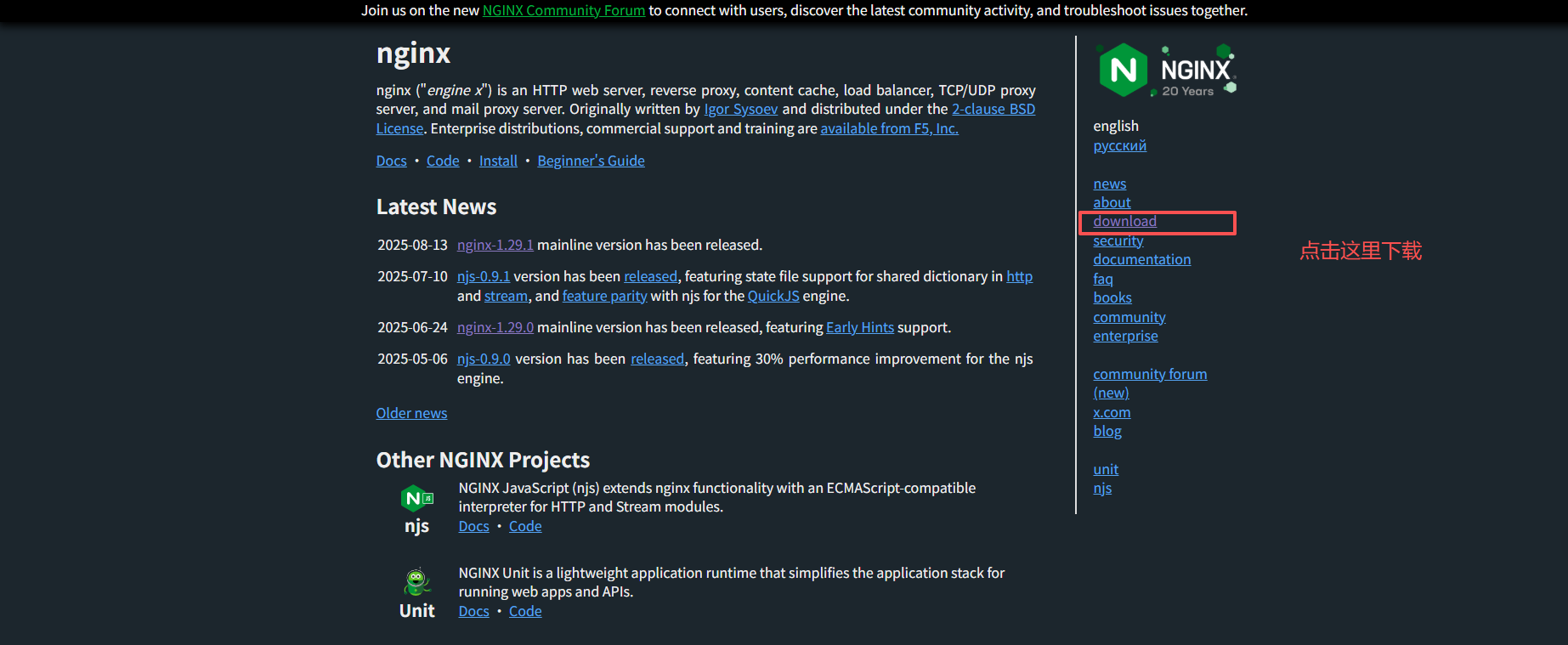This screenshot has height=645, width=1568.
Task: Open the QuickJS link
Action: click(773, 296)
